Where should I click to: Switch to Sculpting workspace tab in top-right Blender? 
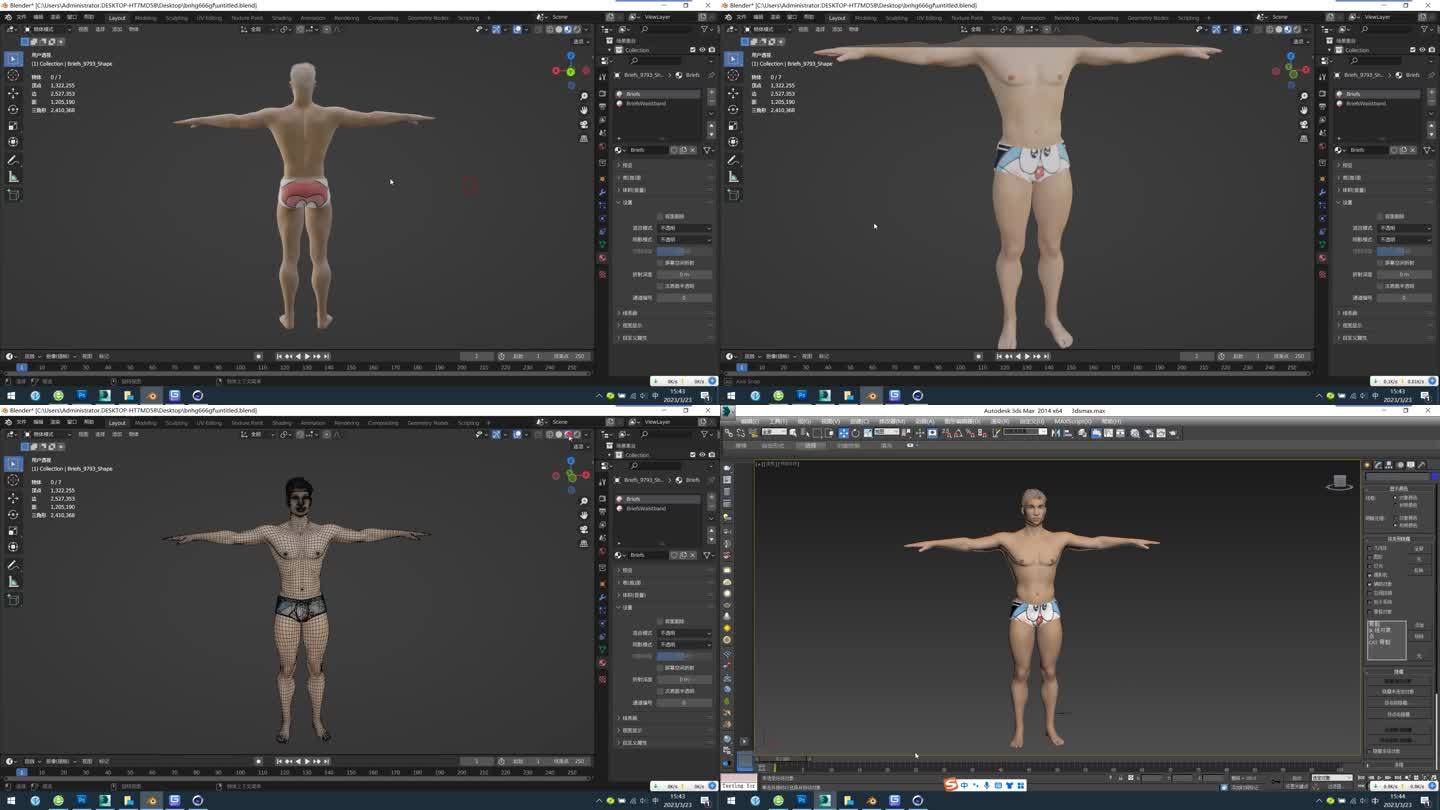click(897, 17)
